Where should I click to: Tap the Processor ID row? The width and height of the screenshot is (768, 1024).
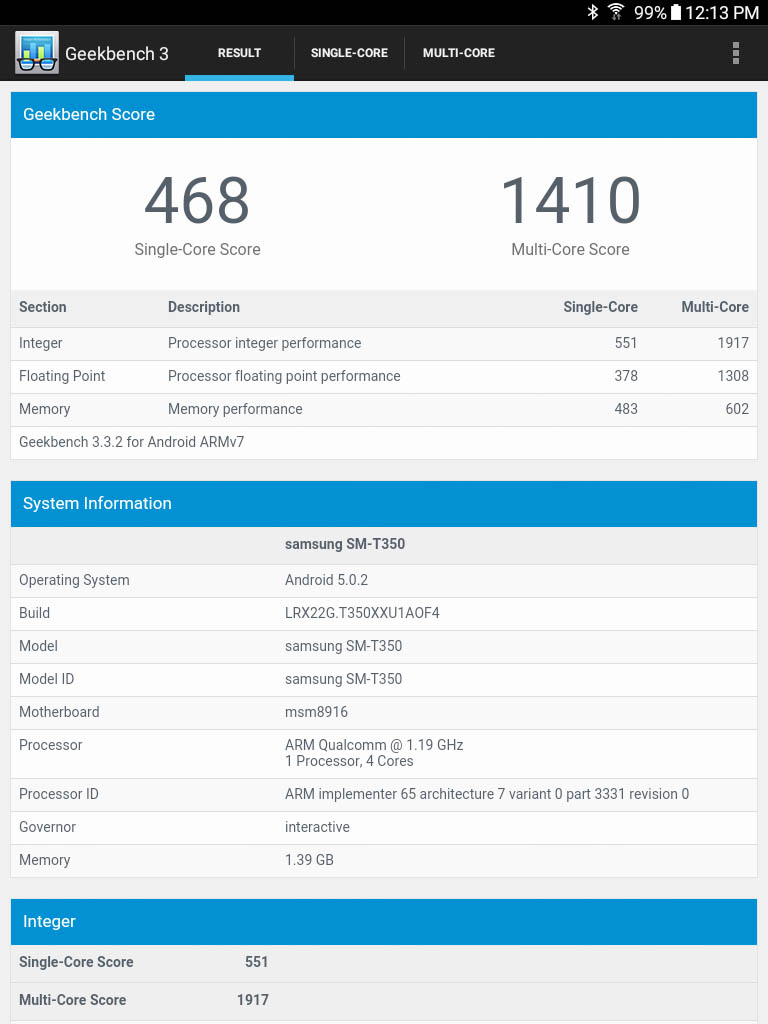[x=384, y=794]
